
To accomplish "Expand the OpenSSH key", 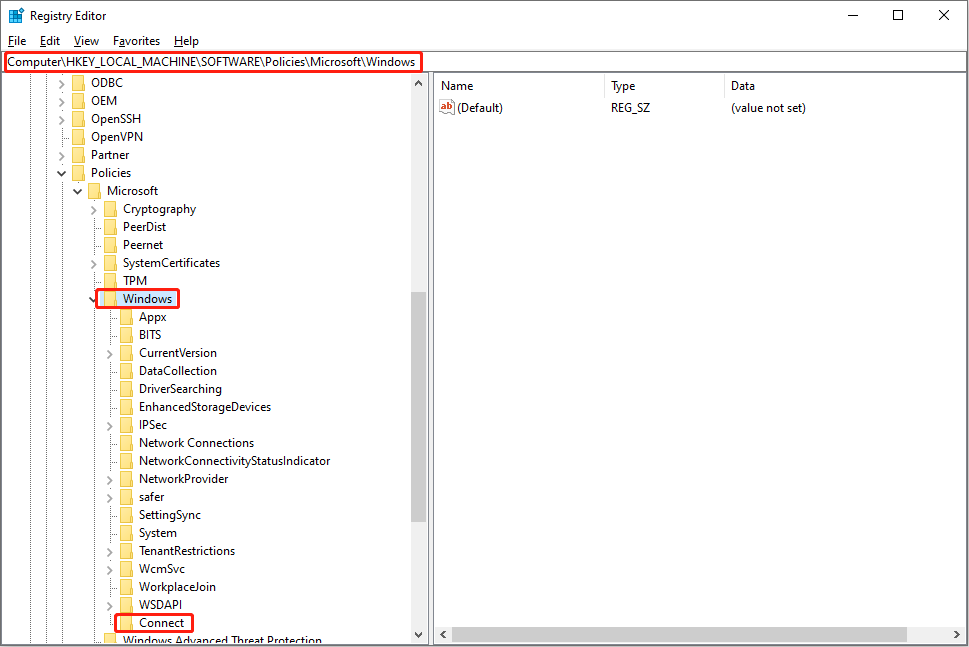I will pyautogui.click(x=61, y=119).
